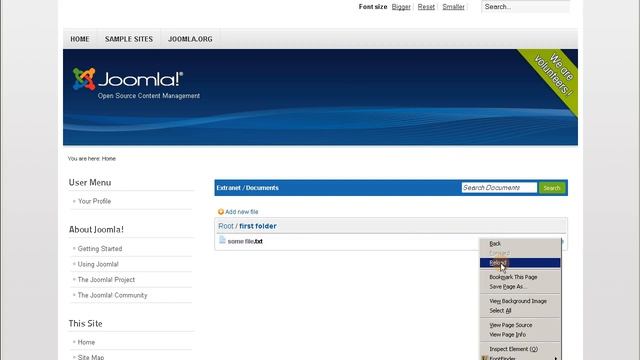Open the Getting Started link
The height and width of the screenshot is (360, 640).
pos(100,249)
